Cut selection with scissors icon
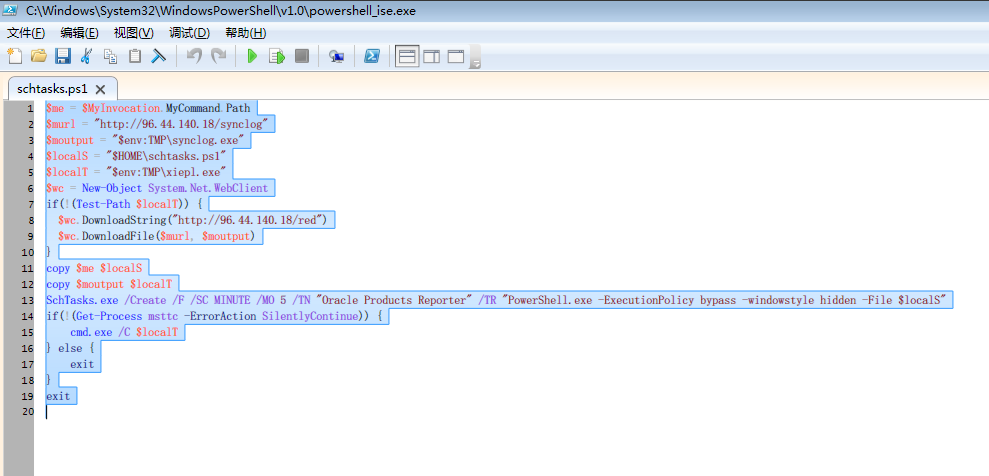 [86, 56]
